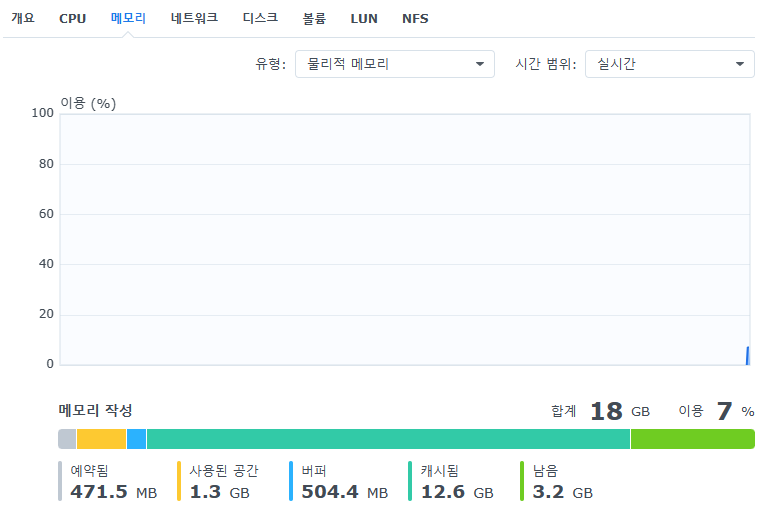Go to the 네트워크 tab
Image resolution: width=758 pixels, height=510 pixels.
pos(194,18)
